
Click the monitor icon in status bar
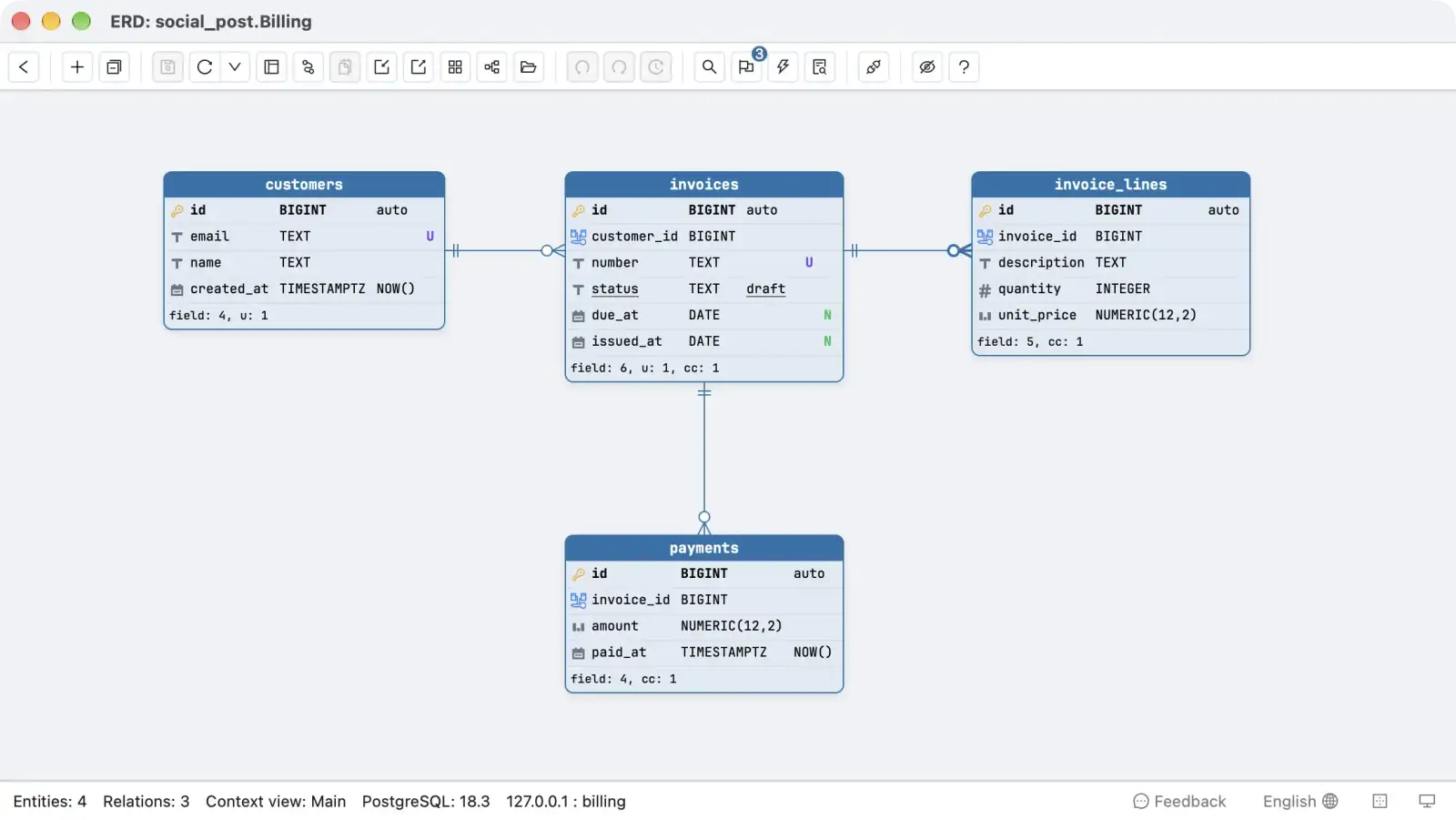coord(1427,801)
